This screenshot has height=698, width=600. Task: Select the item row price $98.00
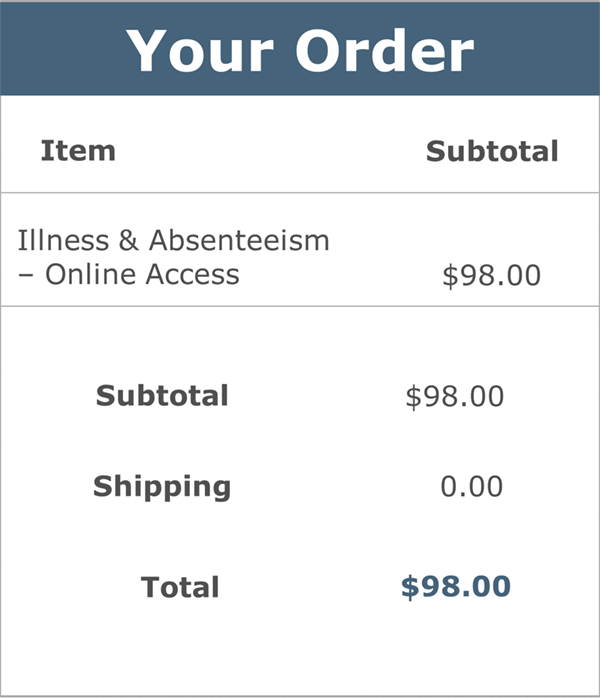click(x=491, y=275)
